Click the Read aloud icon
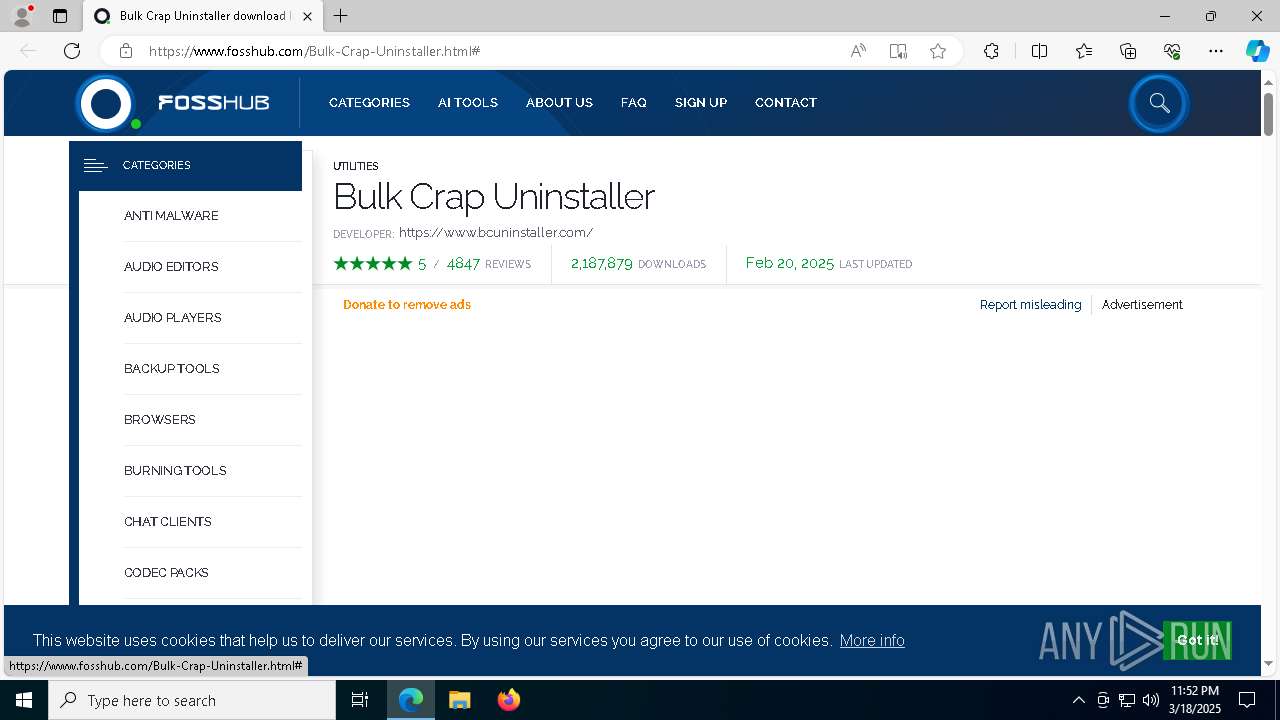Screen dimensions: 1280x720 point(858,51)
